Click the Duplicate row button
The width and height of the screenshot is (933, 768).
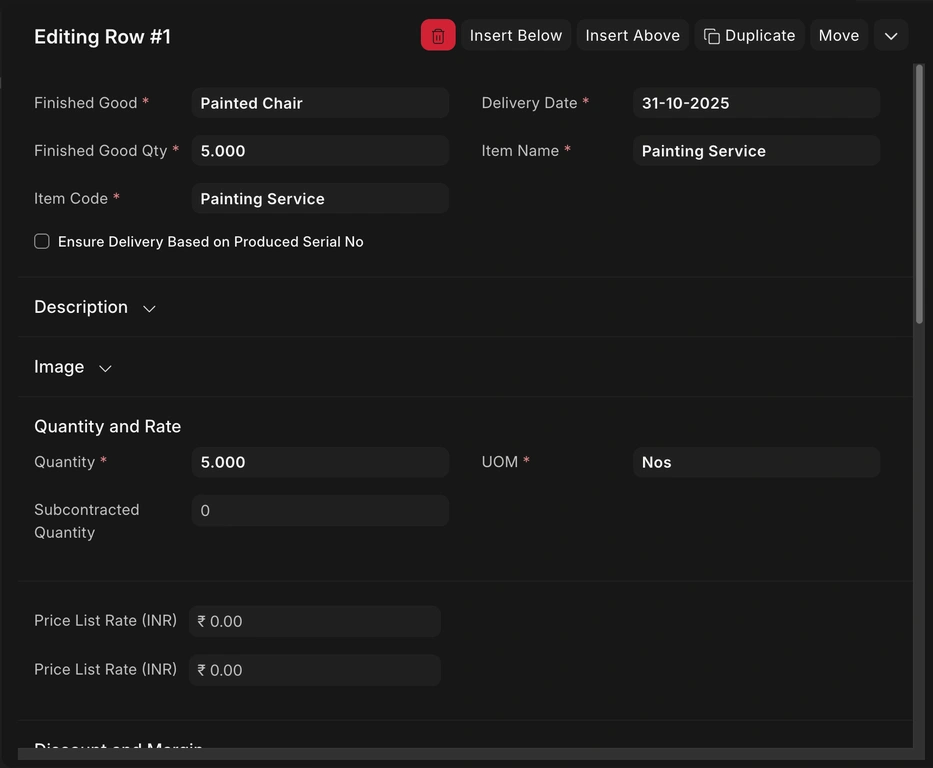[x=749, y=35]
